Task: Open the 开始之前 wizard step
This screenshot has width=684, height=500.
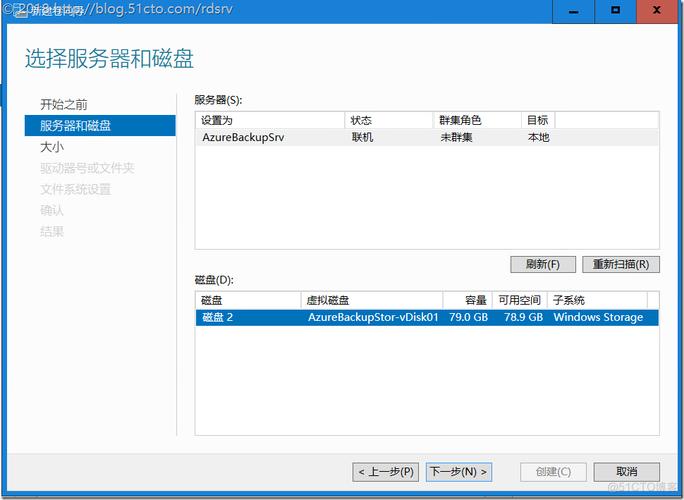Action: pyautogui.click(x=64, y=104)
